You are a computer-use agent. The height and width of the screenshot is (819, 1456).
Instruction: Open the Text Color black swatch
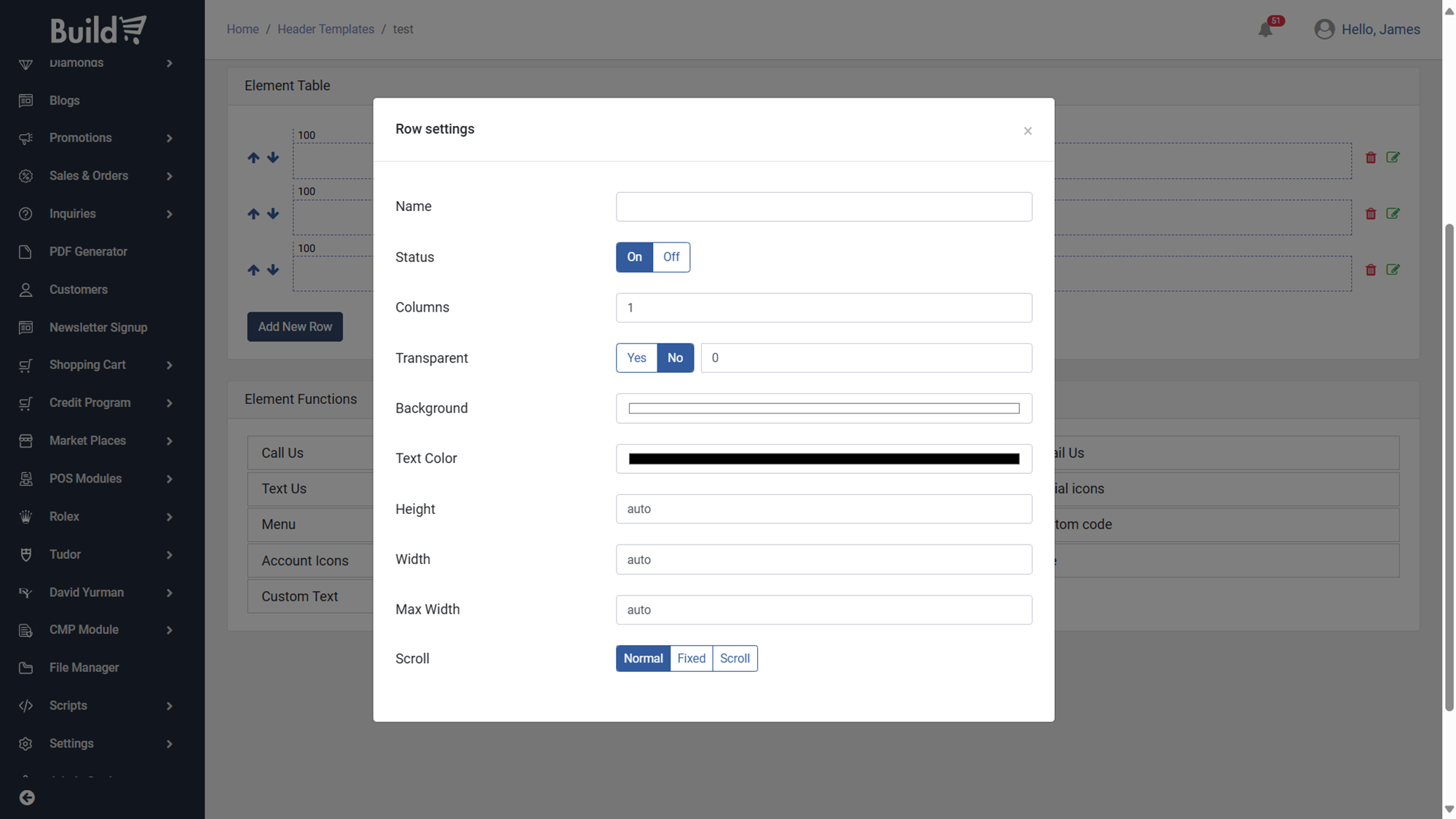[x=823, y=459]
